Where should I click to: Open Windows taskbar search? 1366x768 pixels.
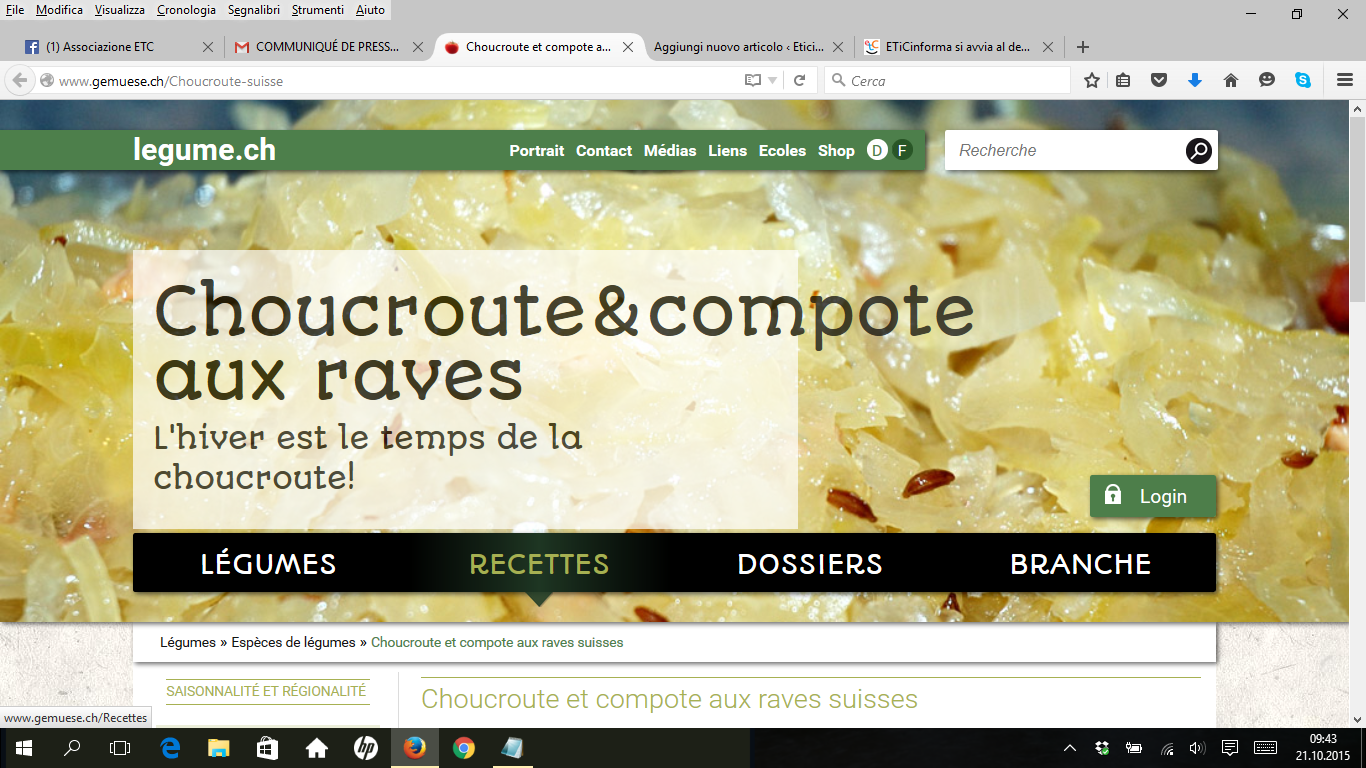[72, 748]
